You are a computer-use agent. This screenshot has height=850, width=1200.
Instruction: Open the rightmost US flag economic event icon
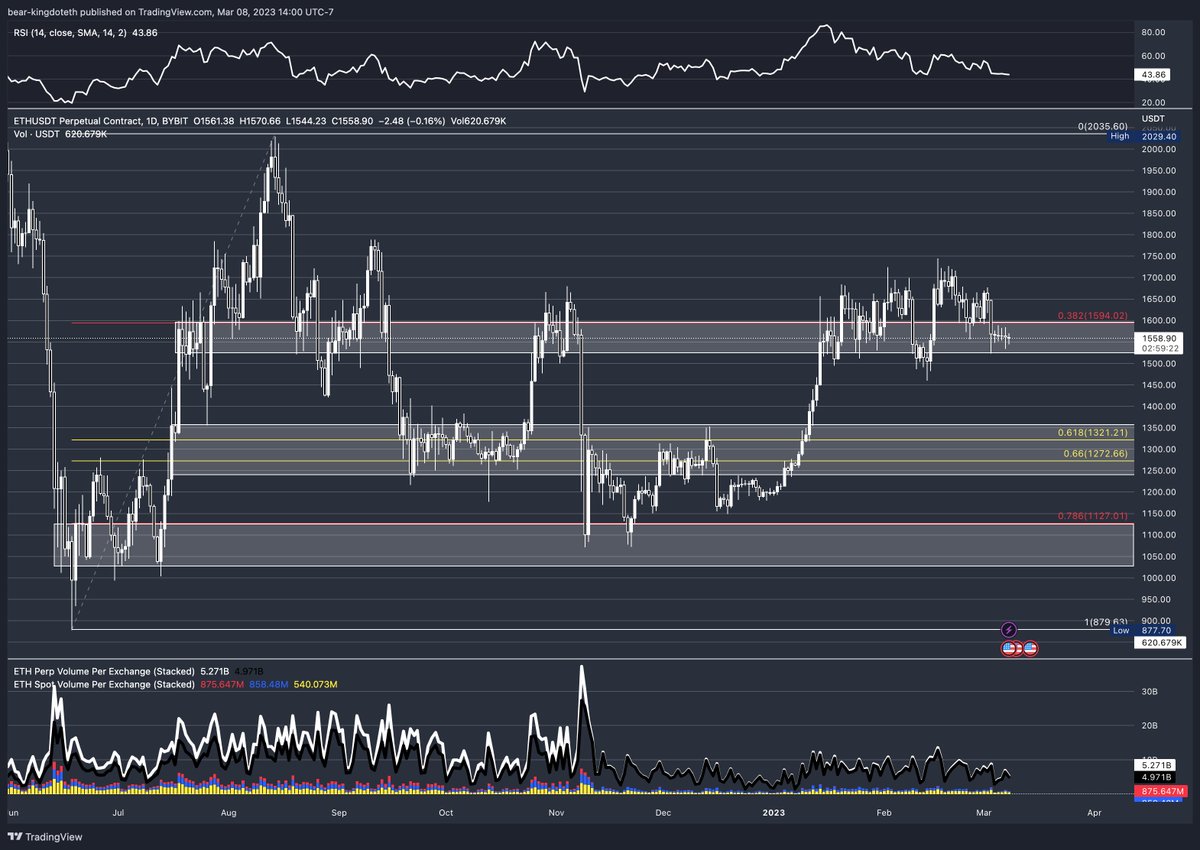(x=1030, y=648)
